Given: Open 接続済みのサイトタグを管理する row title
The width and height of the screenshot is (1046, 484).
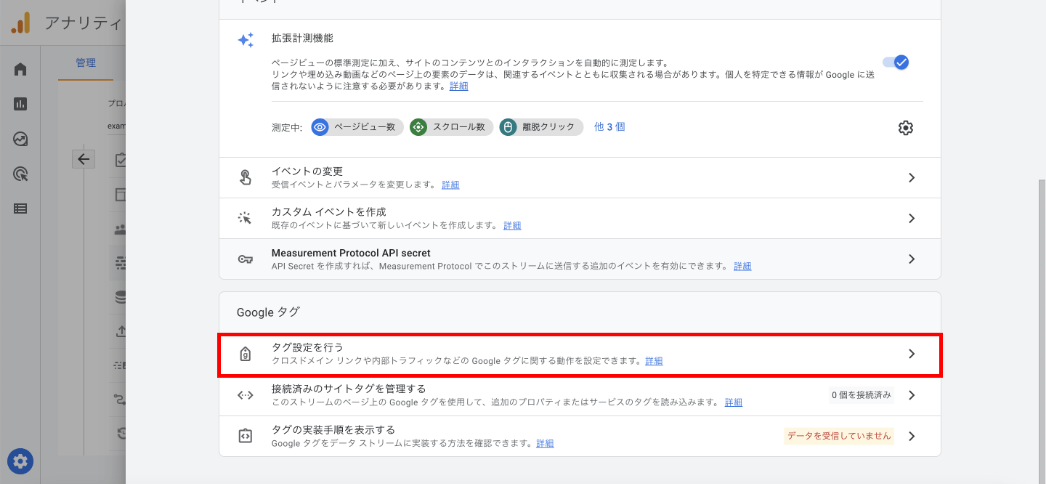Looking at the screenshot, I should click(349, 388).
